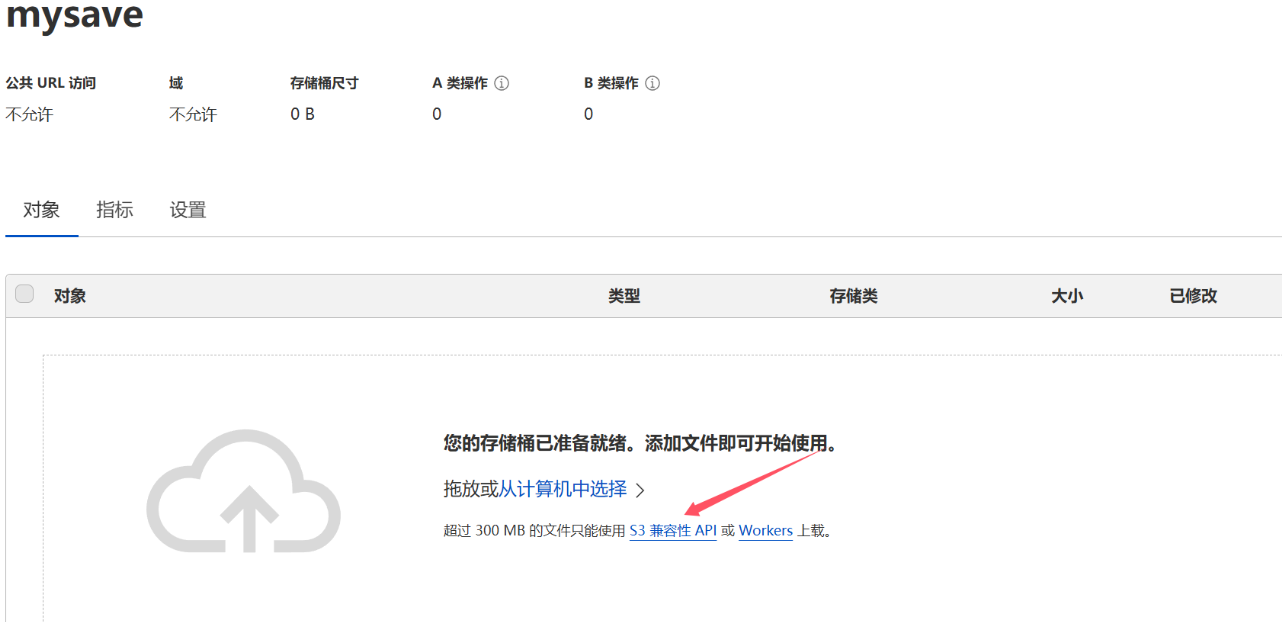Open the S3 兼容性 API link
The image size is (1282, 622).
pos(673,531)
